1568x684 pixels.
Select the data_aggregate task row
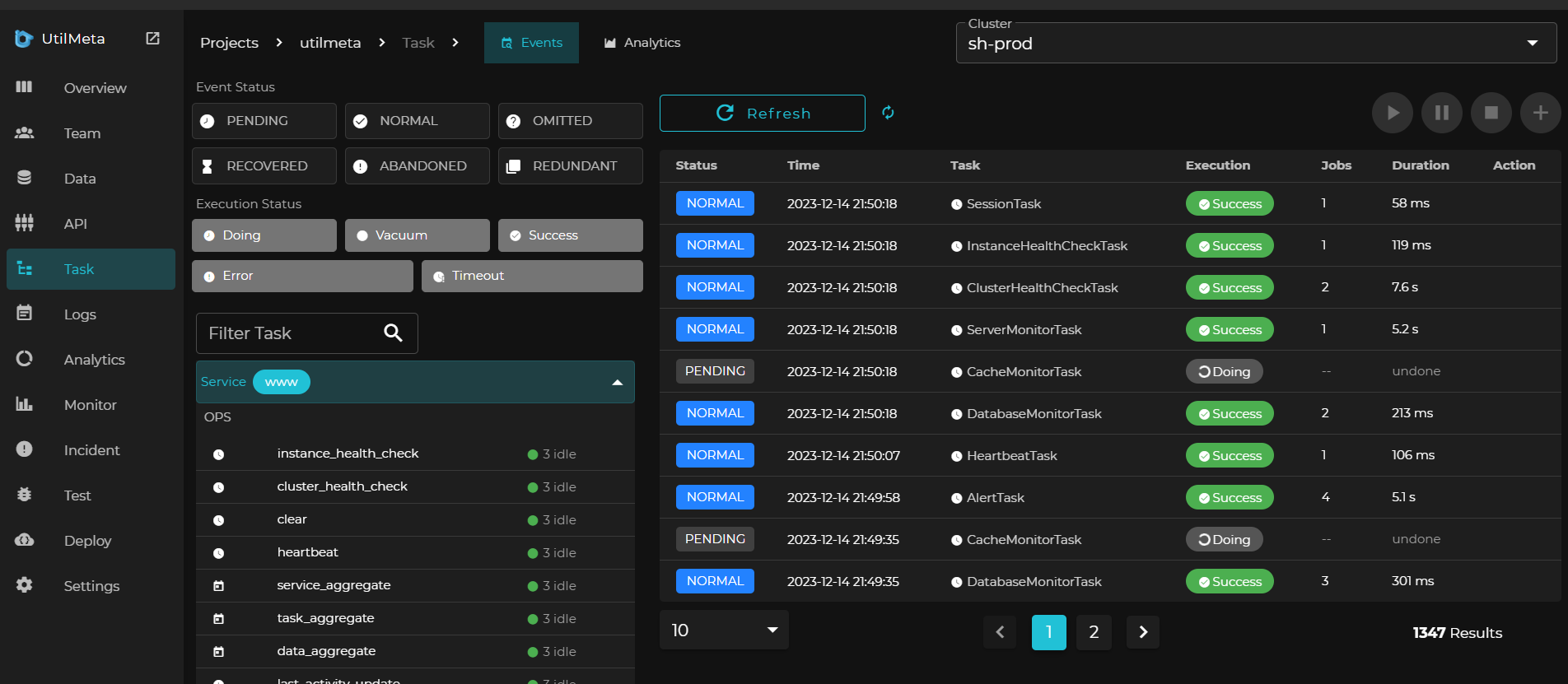[x=415, y=651]
